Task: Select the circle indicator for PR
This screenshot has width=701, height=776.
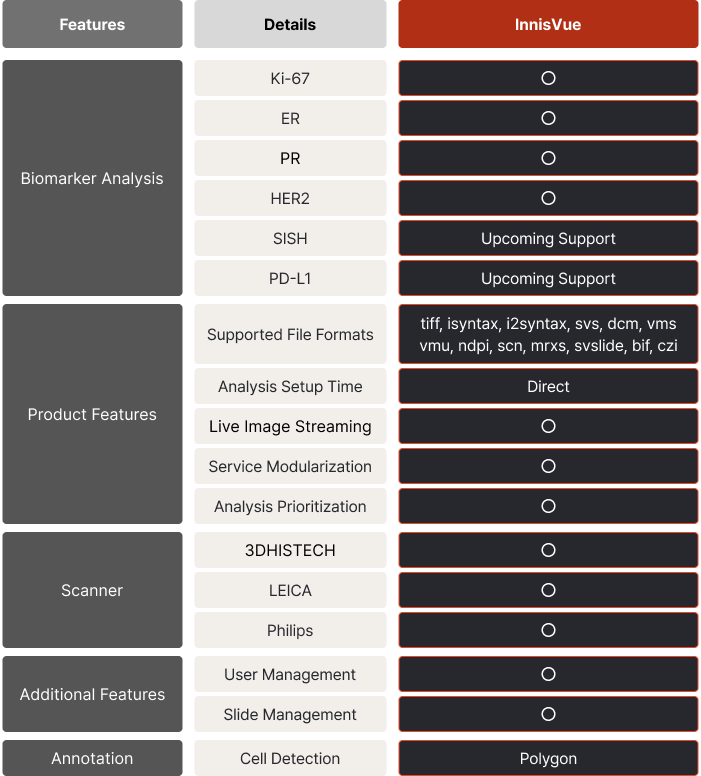Action: (548, 158)
